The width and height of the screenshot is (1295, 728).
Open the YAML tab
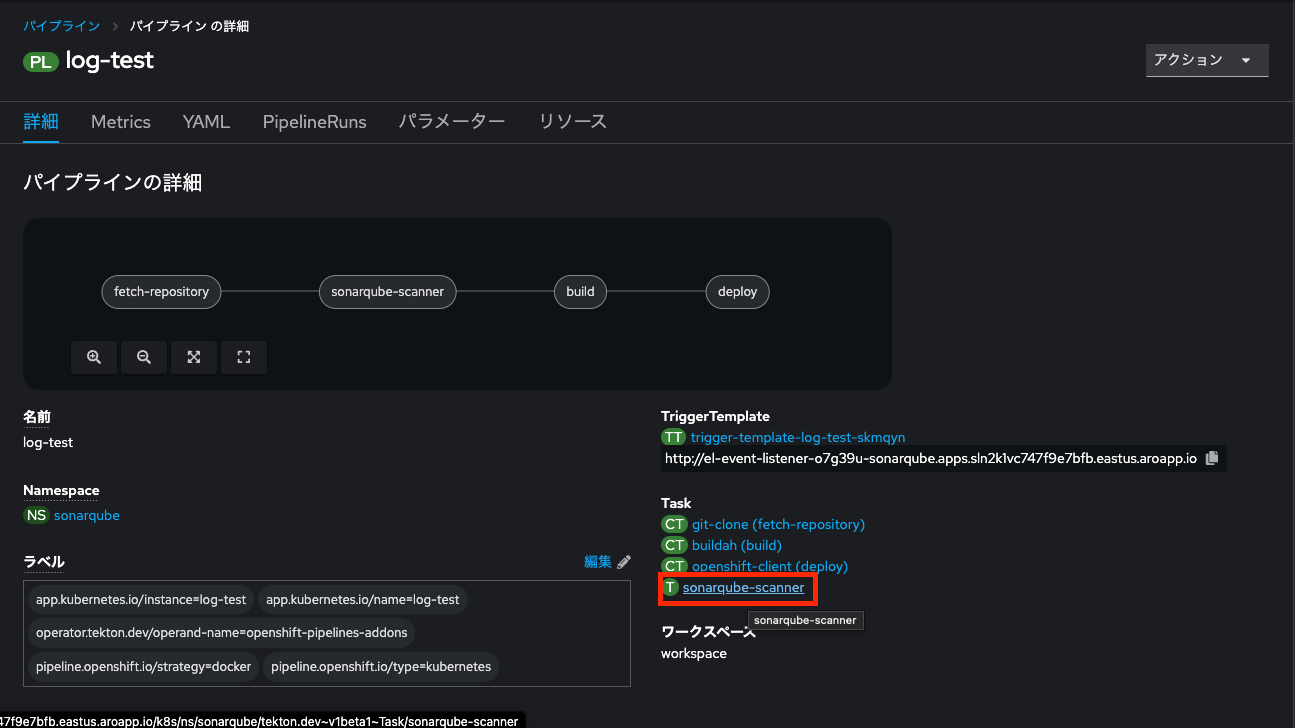(x=206, y=121)
